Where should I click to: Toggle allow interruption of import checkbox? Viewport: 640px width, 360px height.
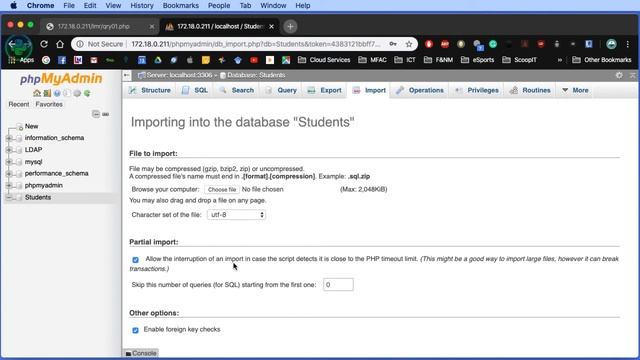pos(136,260)
